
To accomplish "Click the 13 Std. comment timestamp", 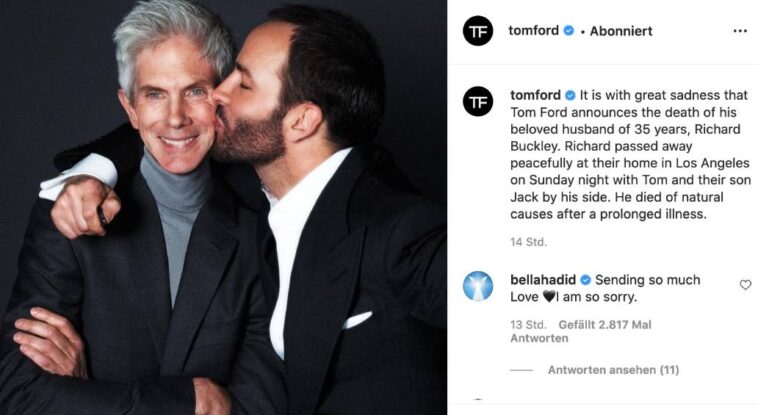I will tap(528, 325).
